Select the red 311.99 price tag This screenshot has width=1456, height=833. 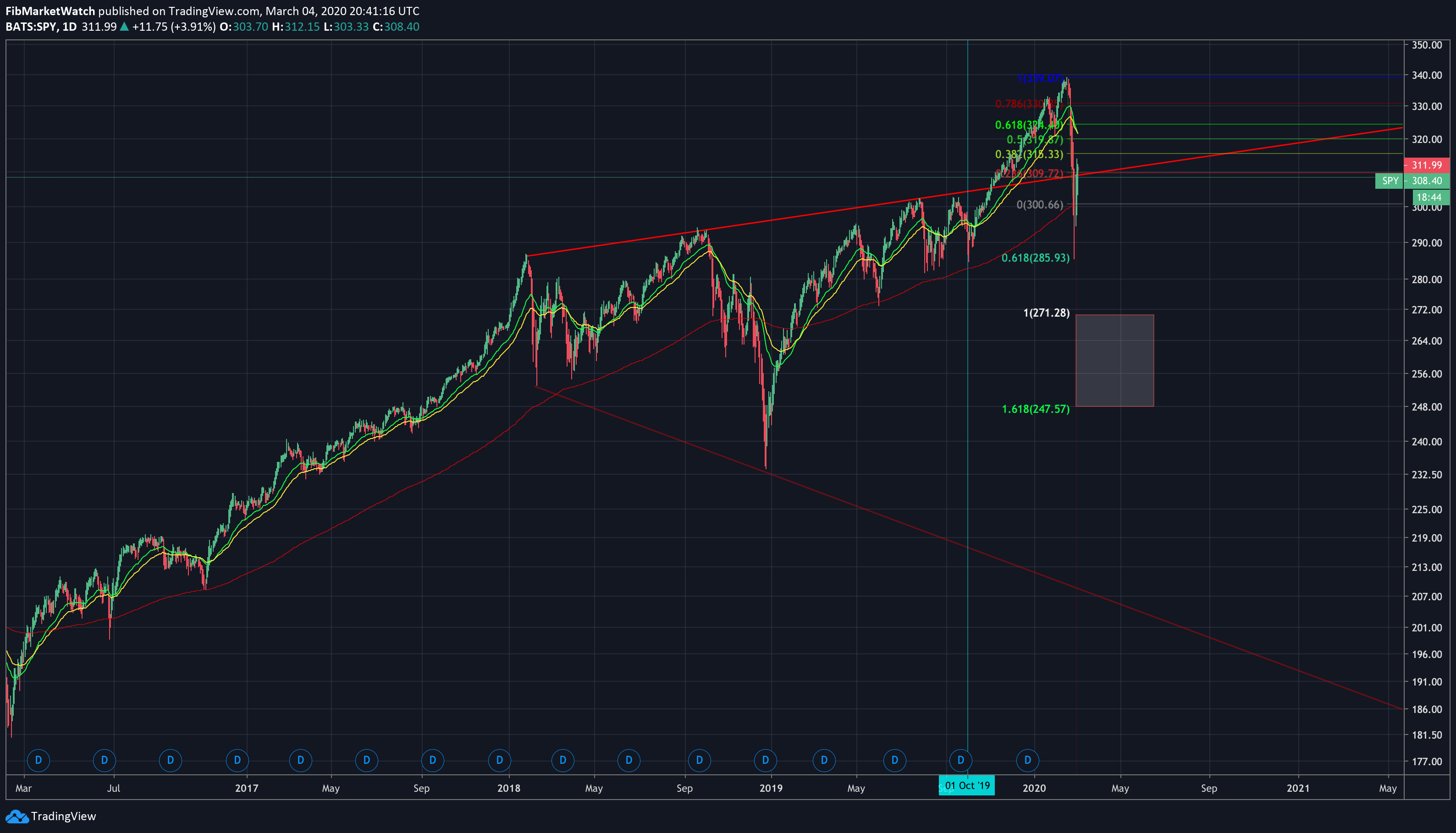(1427, 165)
